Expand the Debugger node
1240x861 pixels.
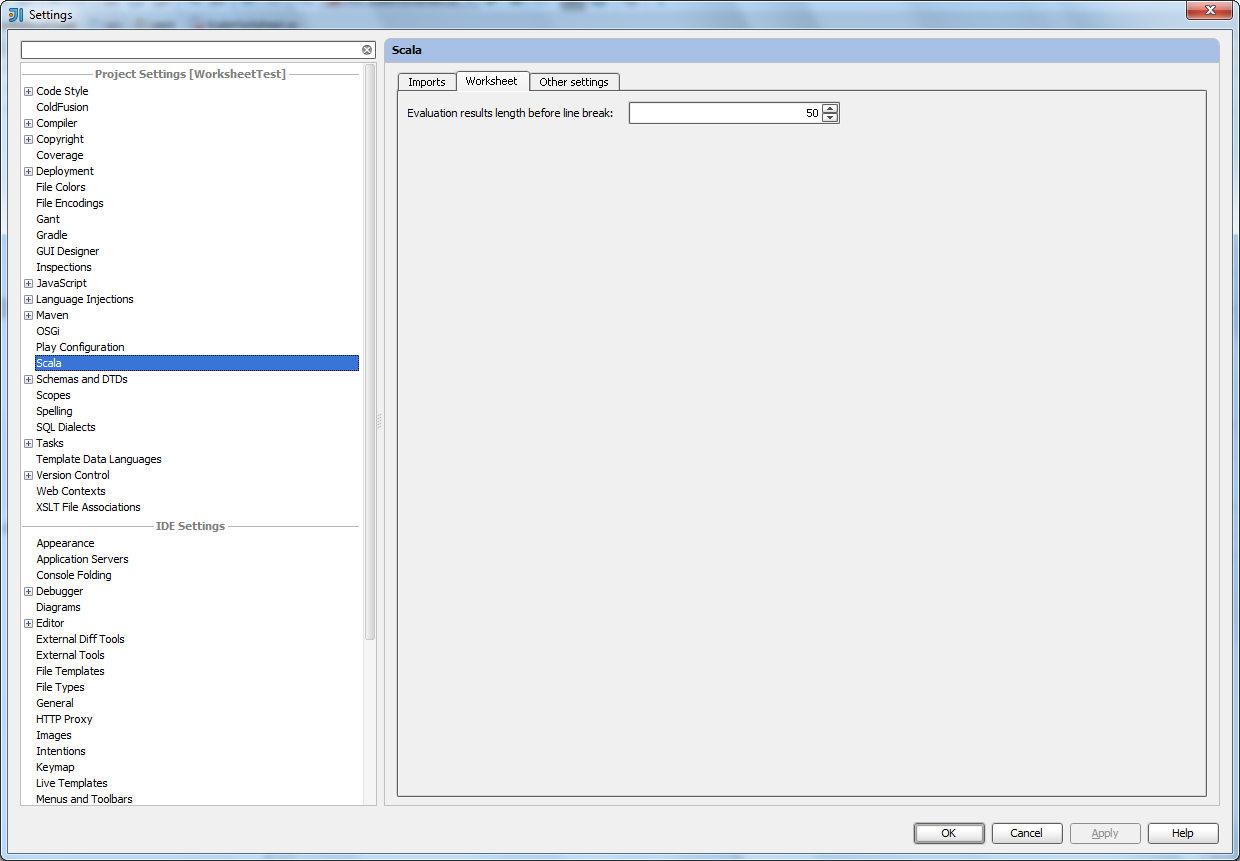pyautogui.click(x=29, y=591)
